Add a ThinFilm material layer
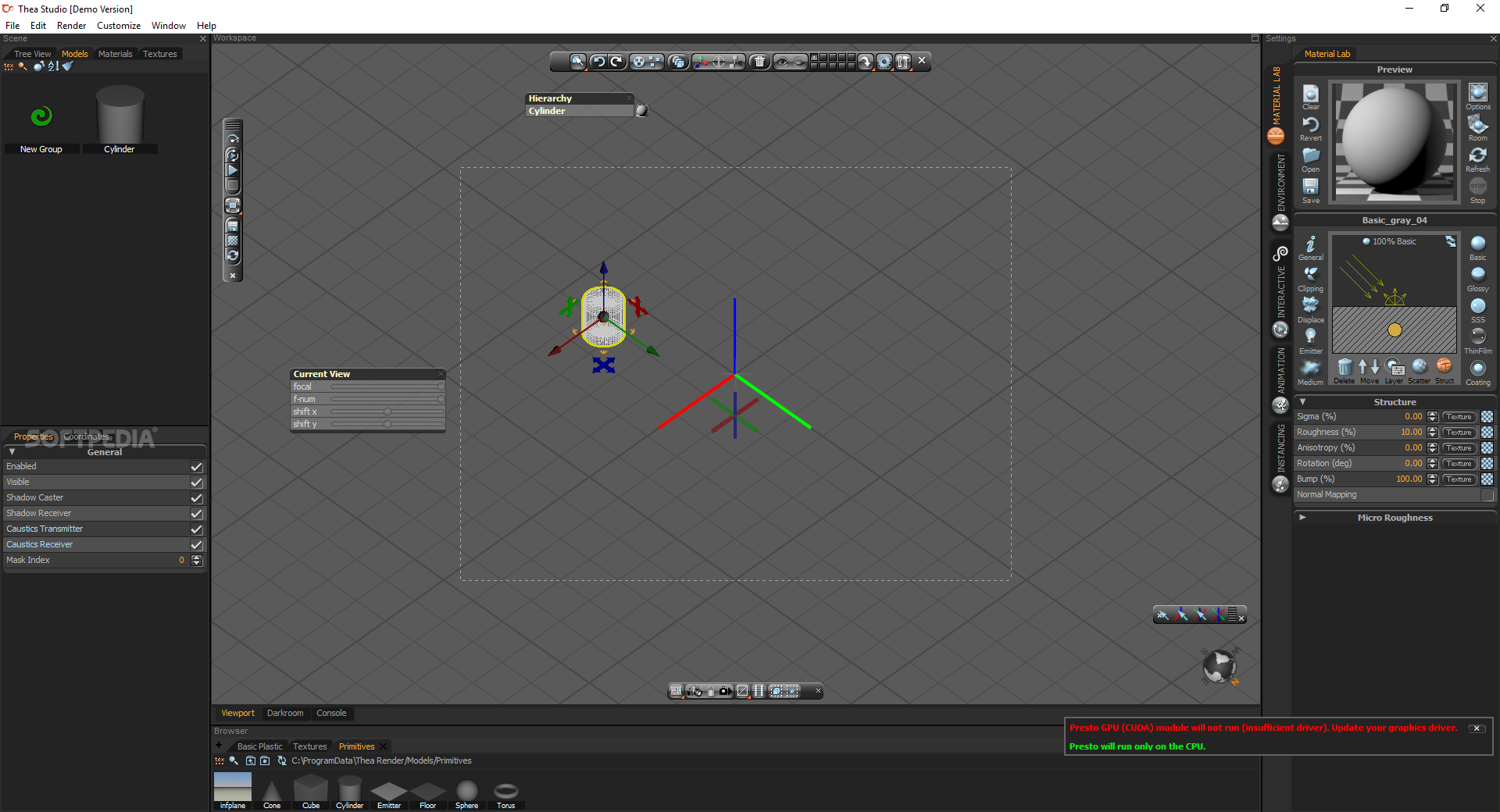1500x812 pixels. click(1478, 341)
